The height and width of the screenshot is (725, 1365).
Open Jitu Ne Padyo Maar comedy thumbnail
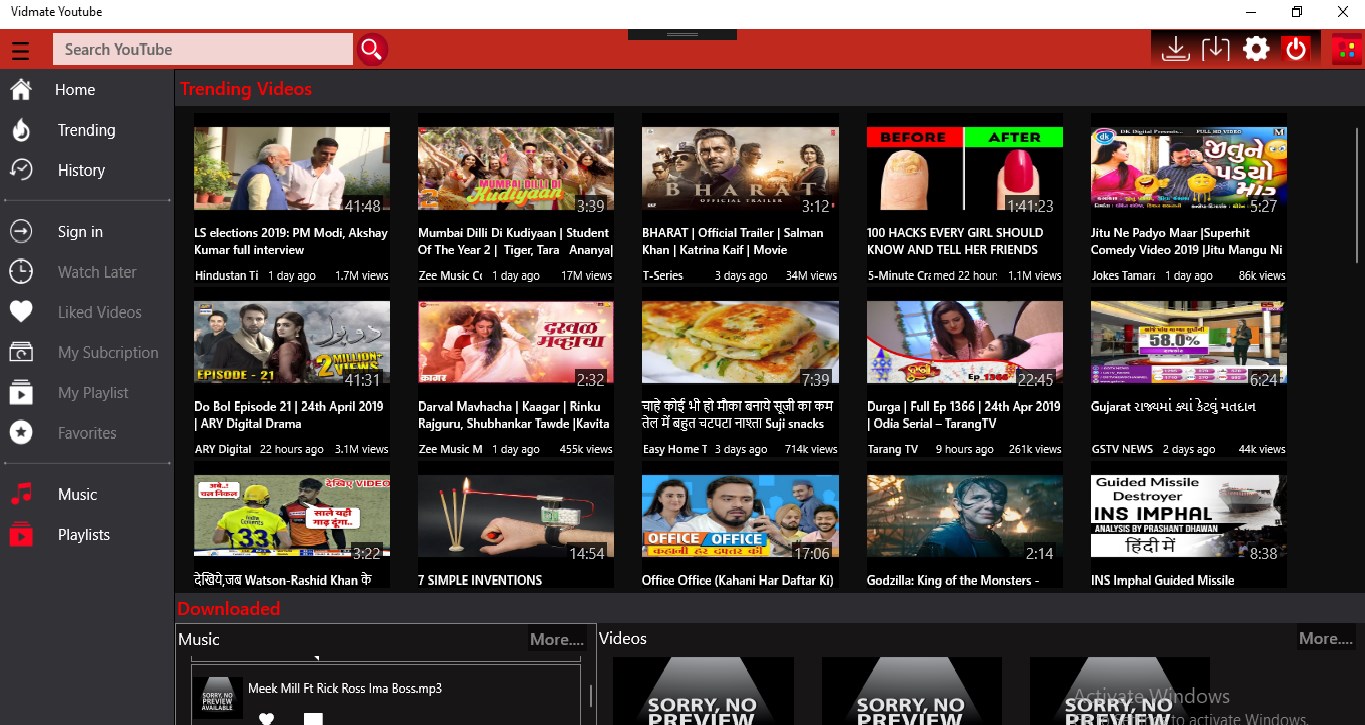[1189, 167]
